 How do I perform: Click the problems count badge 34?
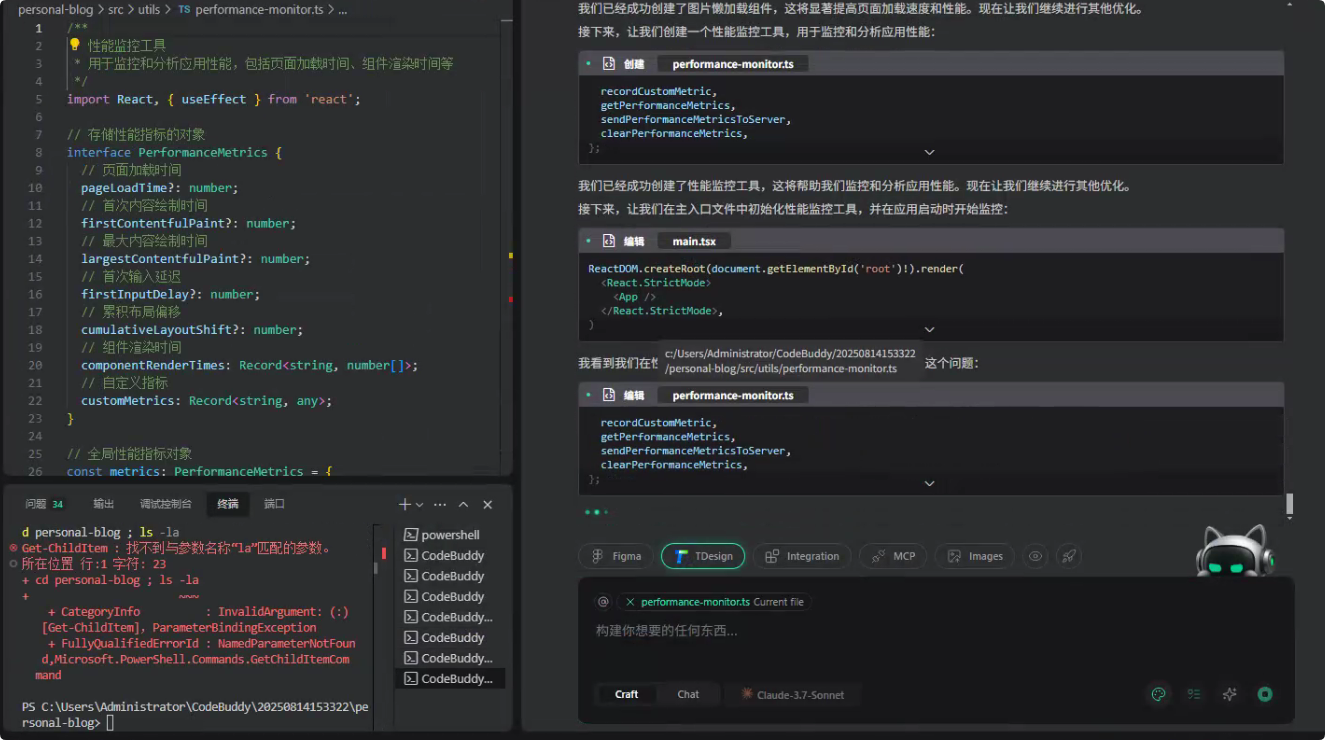click(x=58, y=504)
